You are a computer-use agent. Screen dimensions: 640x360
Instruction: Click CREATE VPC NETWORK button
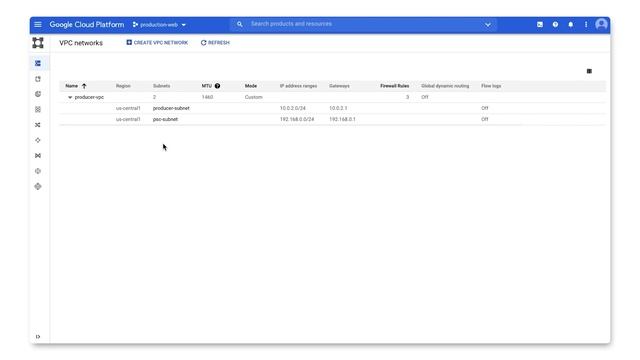157,42
